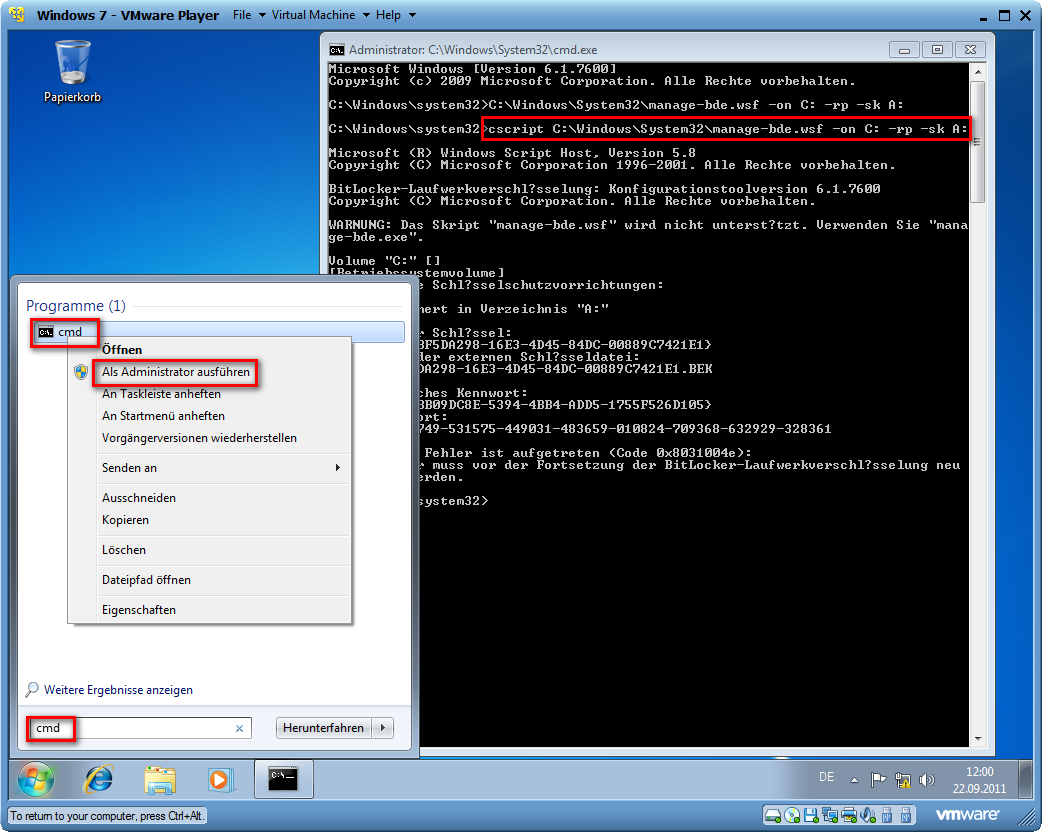Clear the Start menu search box
The image size is (1042, 832).
(239, 728)
